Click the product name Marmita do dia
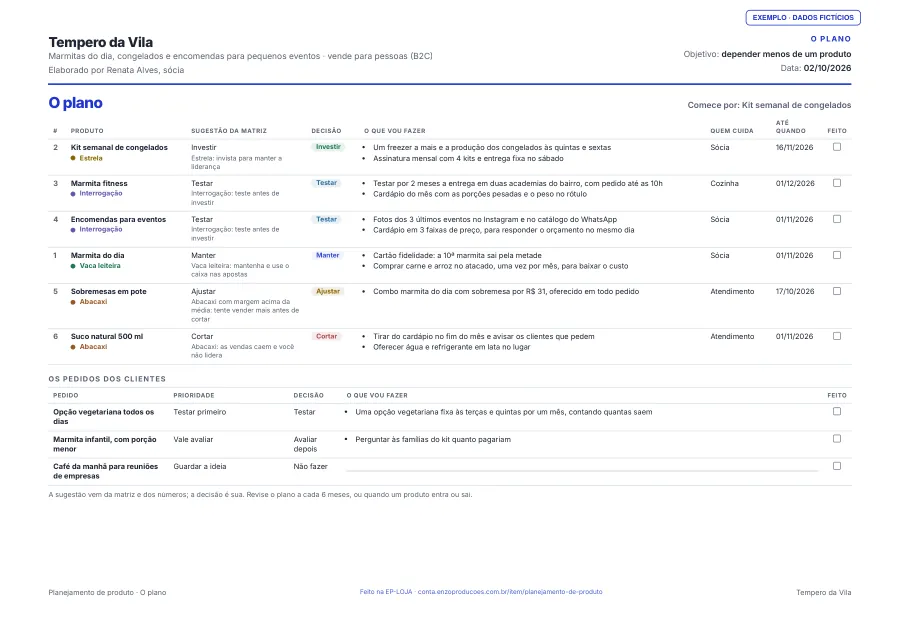Viewport: 900px width, 637px height. [98, 255]
